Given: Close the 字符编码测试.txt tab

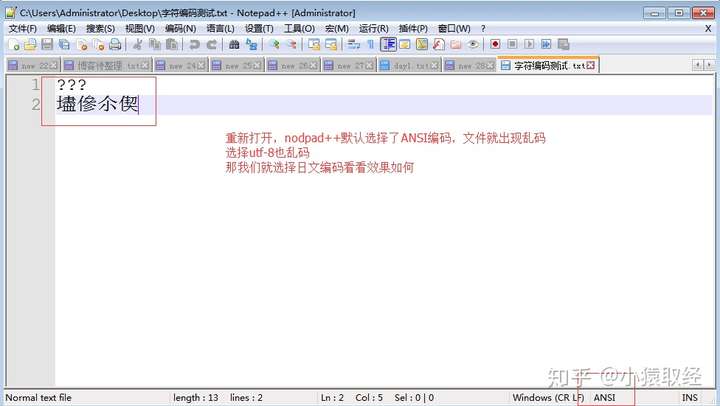Looking at the screenshot, I should click(591, 65).
